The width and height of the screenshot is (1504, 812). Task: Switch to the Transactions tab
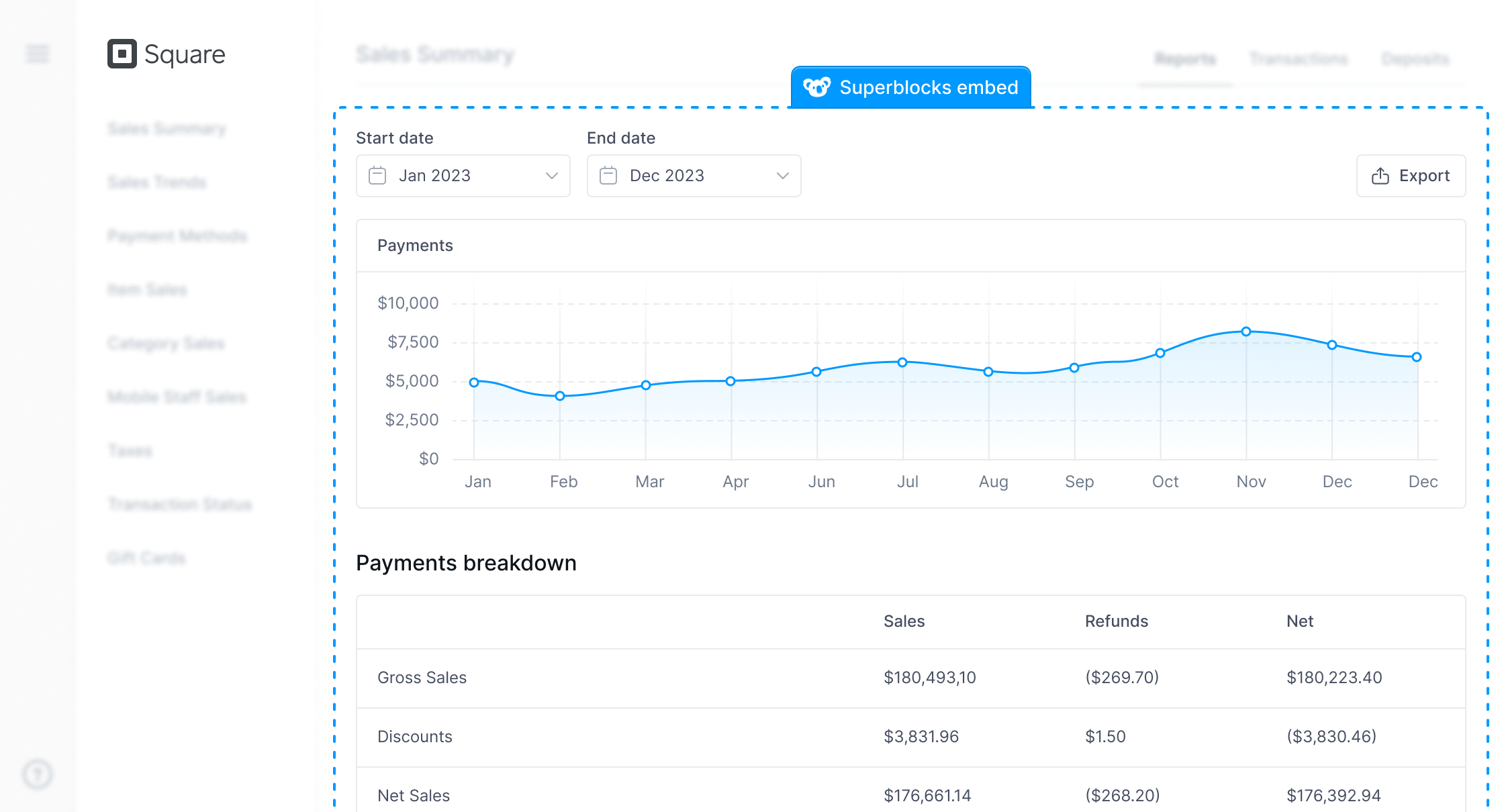1298,59
